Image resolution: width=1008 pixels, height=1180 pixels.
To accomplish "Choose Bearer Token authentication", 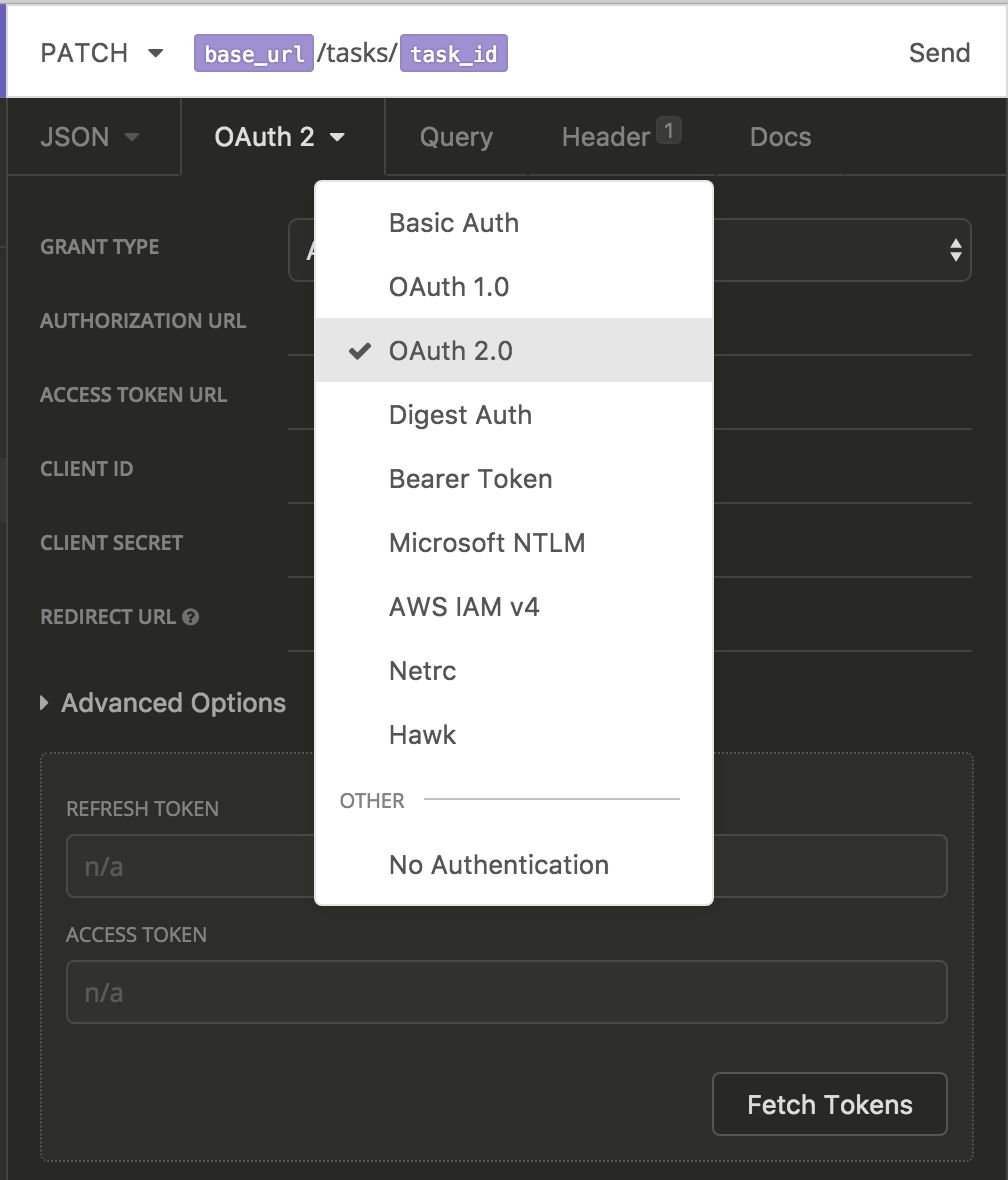I will click(x=470, y=479).
